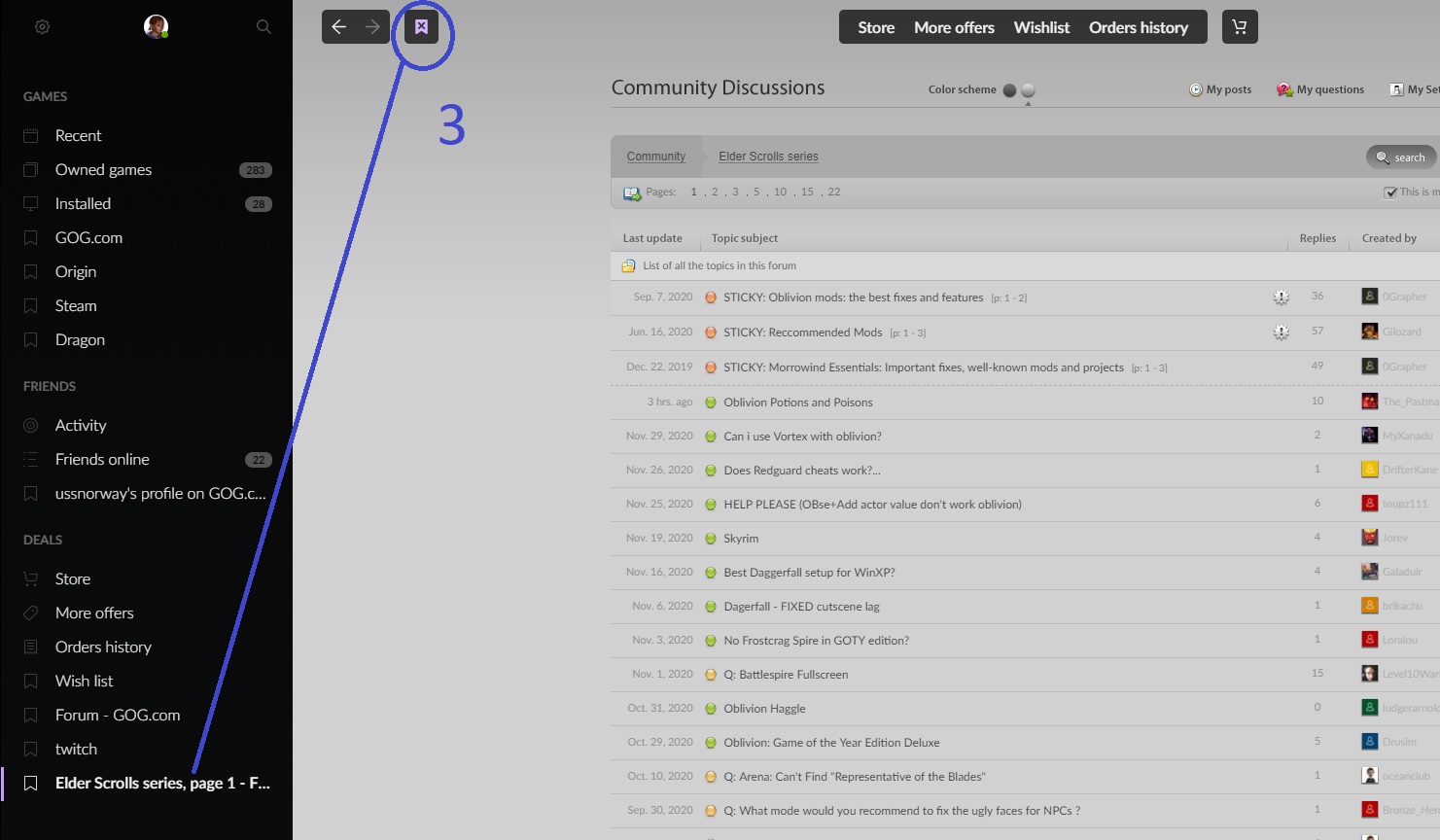
Task: Go to forum page 2
Action: [x=715, y=192]
